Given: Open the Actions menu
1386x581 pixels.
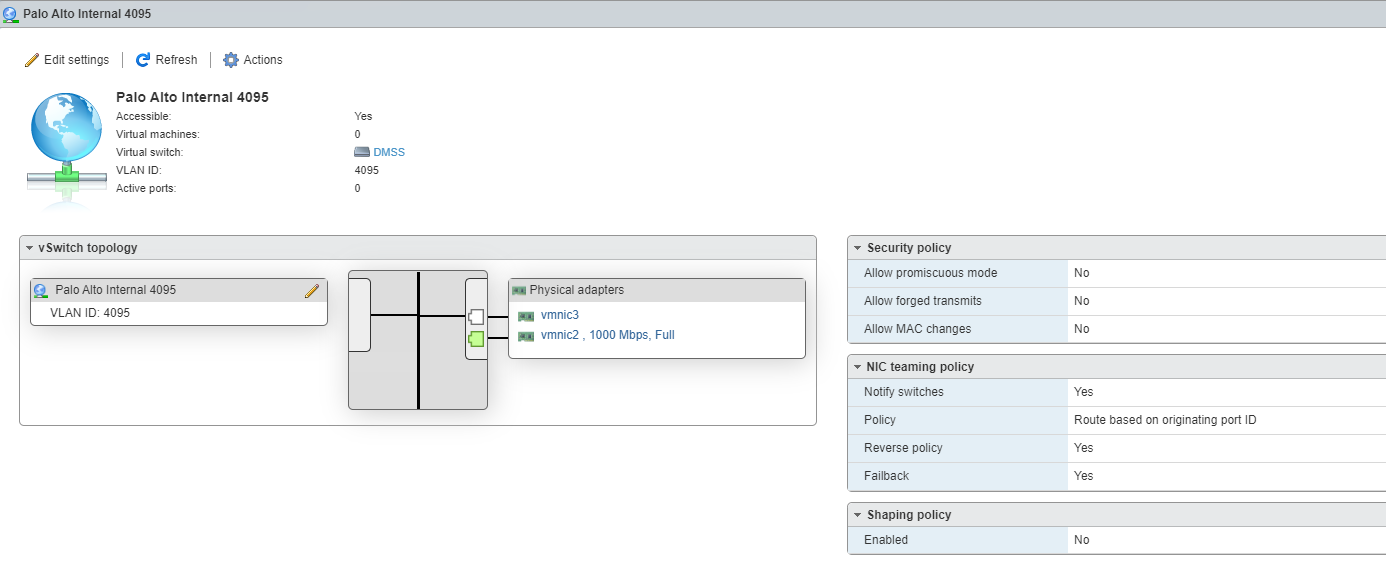Looking at the screenshot, I should click(x=253, y=60).
